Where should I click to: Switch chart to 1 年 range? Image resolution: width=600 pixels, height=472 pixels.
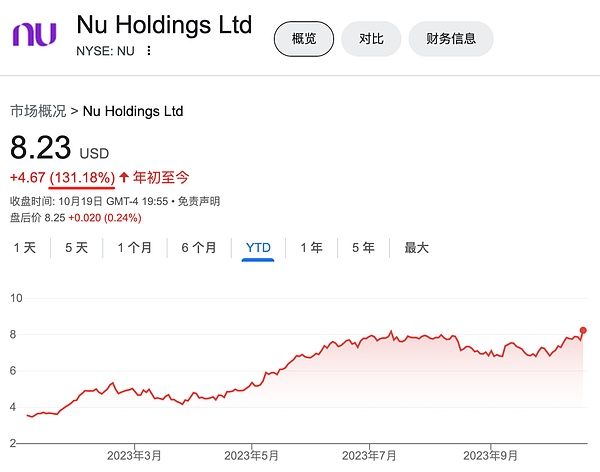pyautogui.click(x=311, y=247)
